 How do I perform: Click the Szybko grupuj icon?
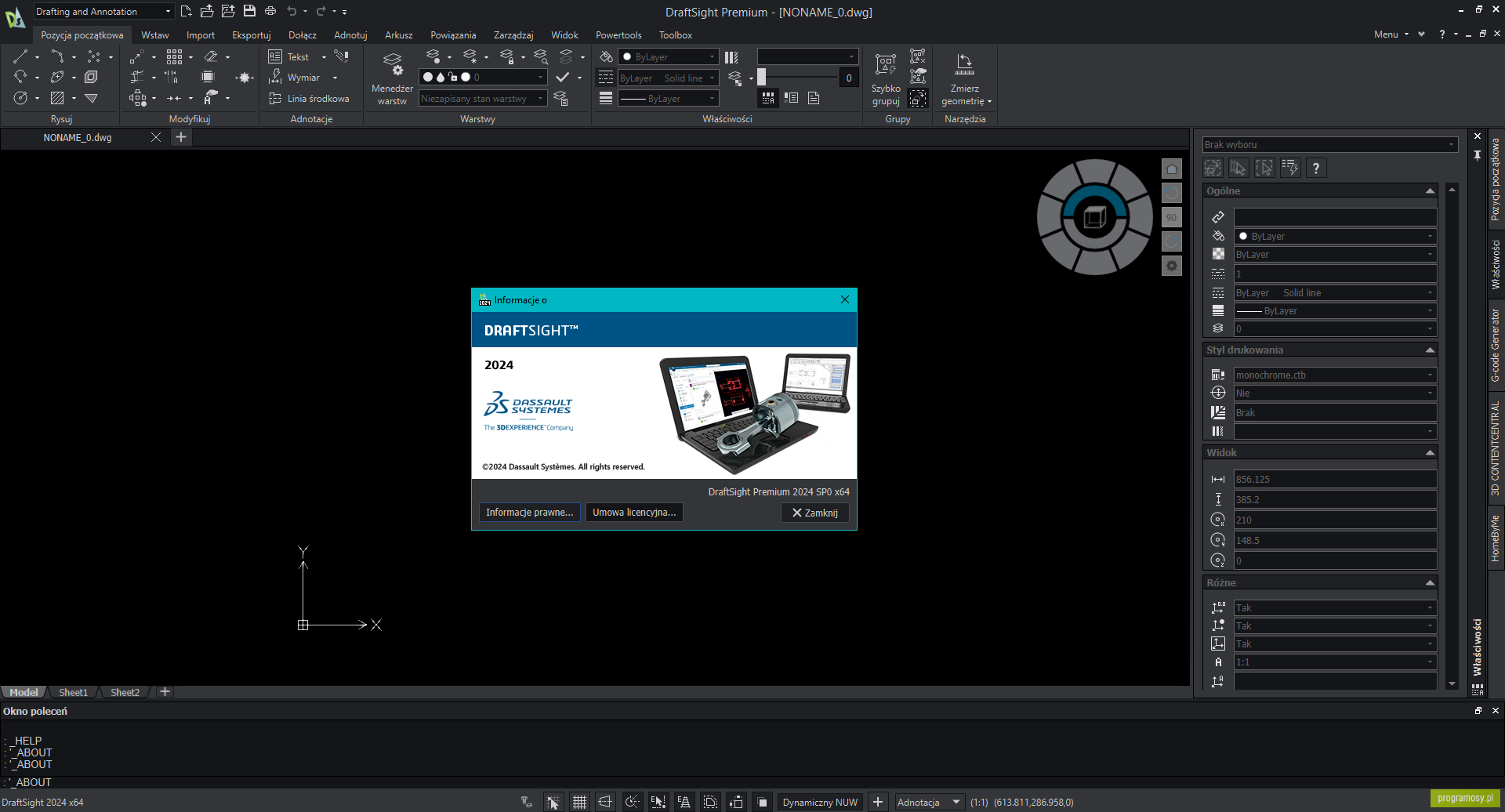click(x=886, y=78)
